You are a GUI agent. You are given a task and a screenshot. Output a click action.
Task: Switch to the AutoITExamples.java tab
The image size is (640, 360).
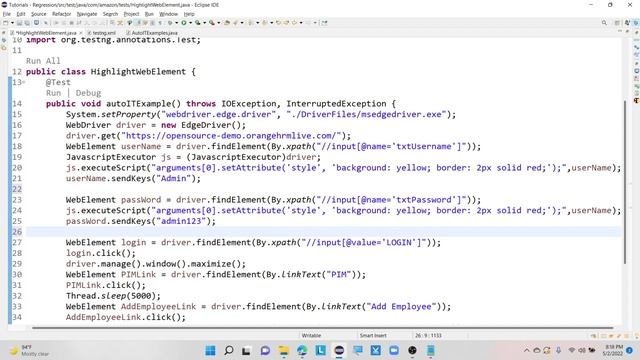tap(152, 33)
